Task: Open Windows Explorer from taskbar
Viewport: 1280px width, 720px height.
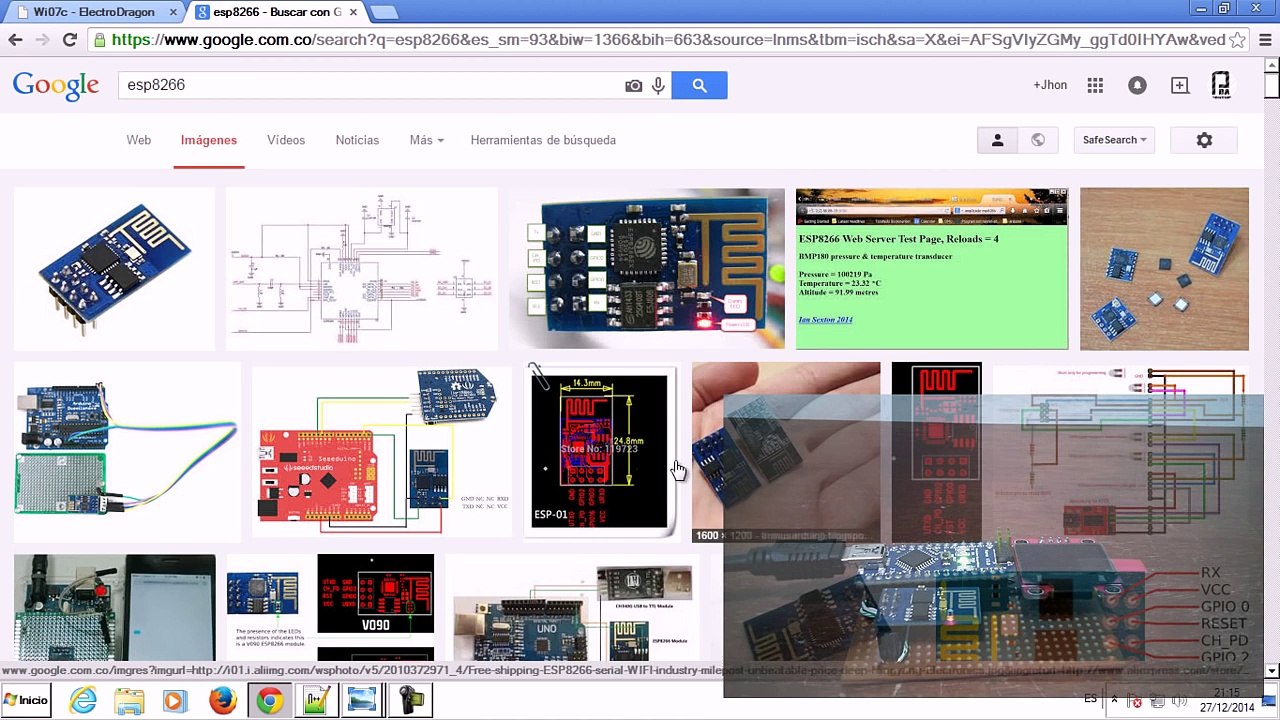Action: click(x=129, y=700)
